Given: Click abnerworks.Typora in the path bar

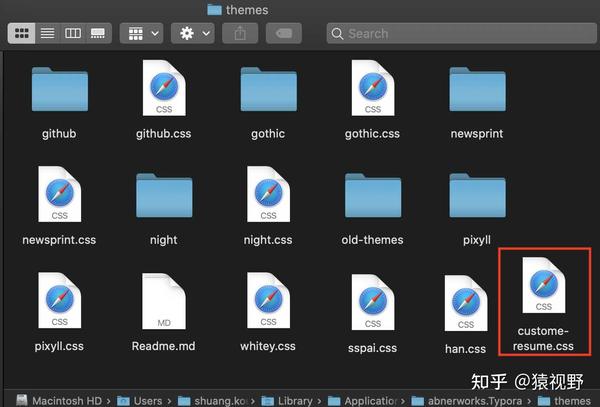Looking at the screenshot, I should coord(467,400).
